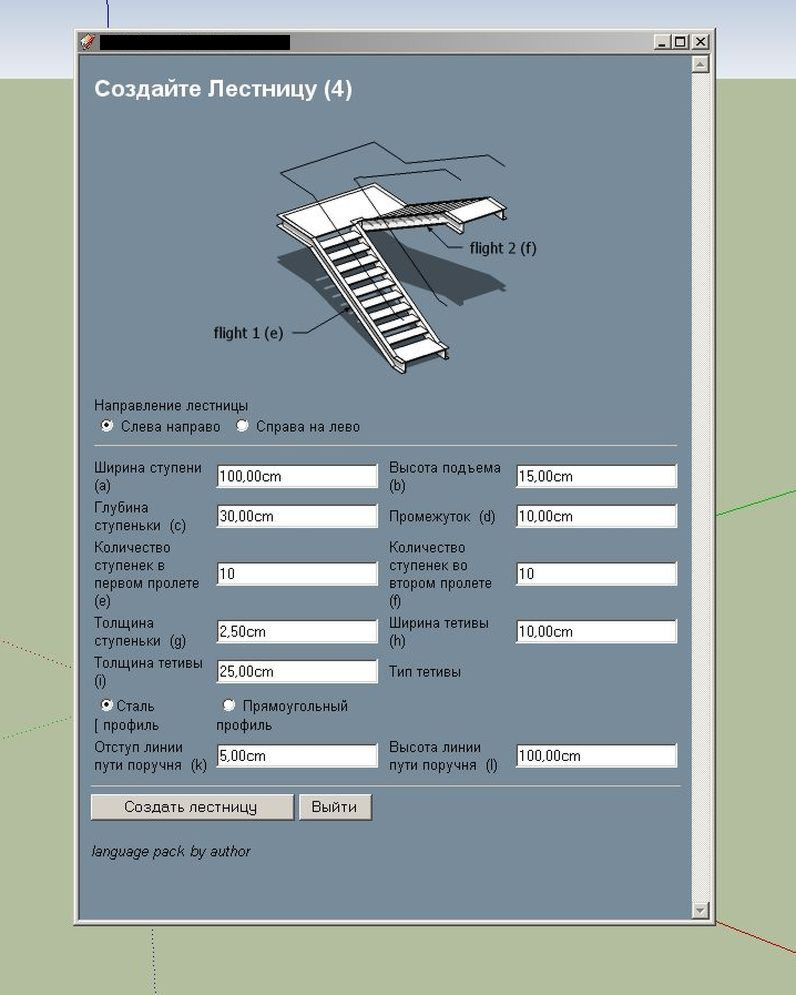Click the 'Выйти' button
Viewport: 796px width, 995px height.
click(x=335, y=807)
